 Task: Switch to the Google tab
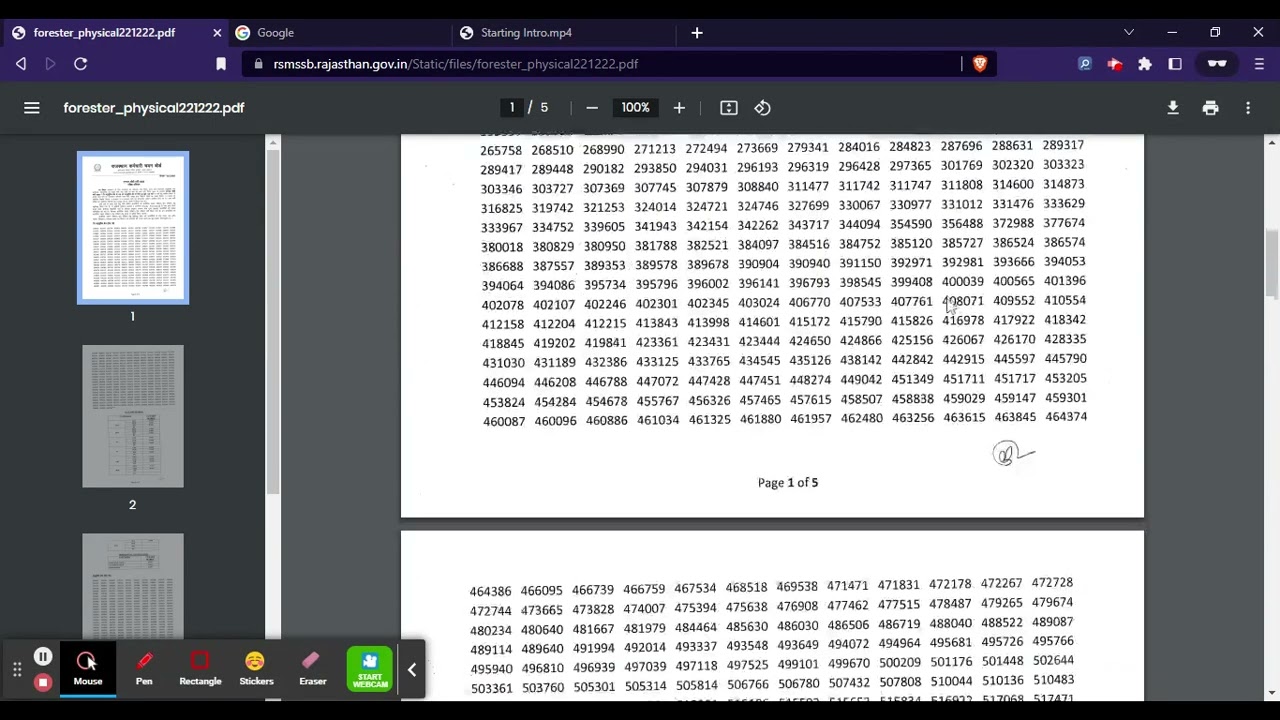(x=340, y=33)
